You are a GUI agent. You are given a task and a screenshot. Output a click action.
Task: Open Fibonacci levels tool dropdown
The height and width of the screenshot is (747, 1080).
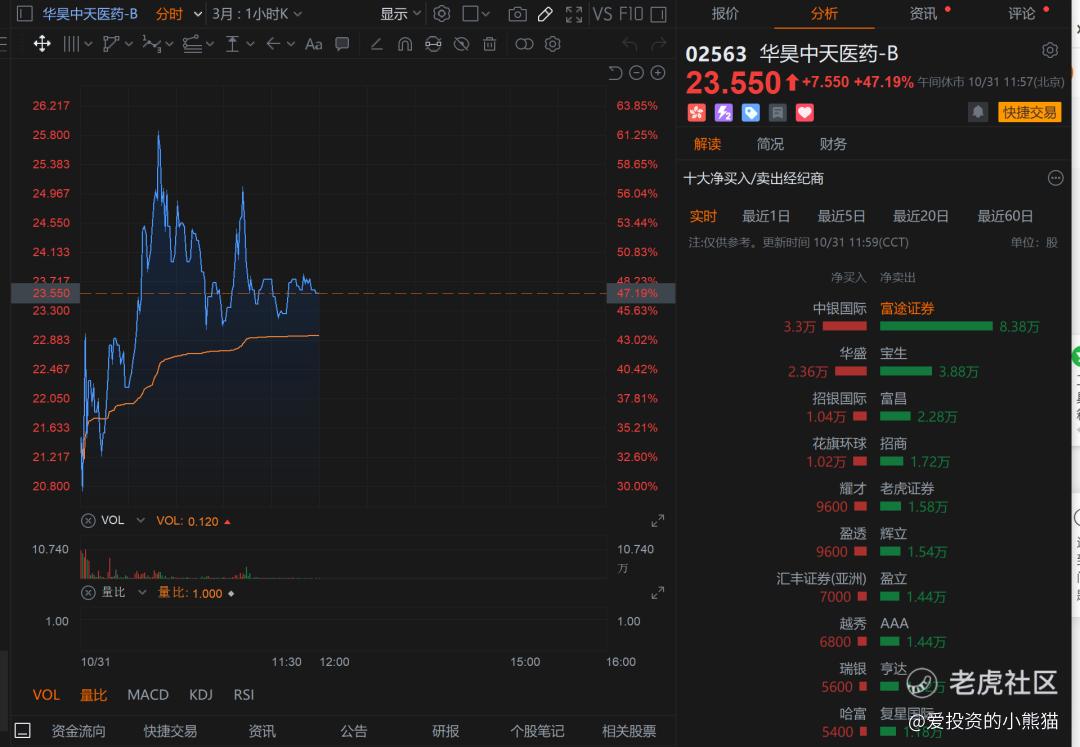click(198, 44)
